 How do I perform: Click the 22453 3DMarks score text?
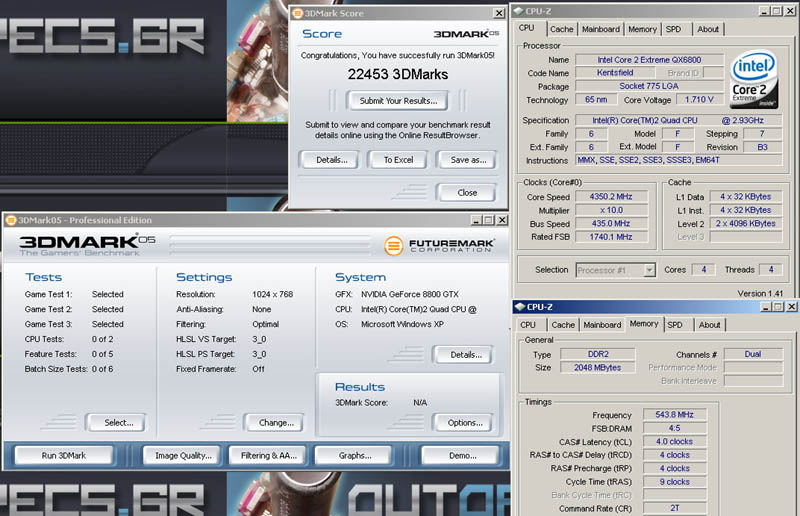point(398,75)
